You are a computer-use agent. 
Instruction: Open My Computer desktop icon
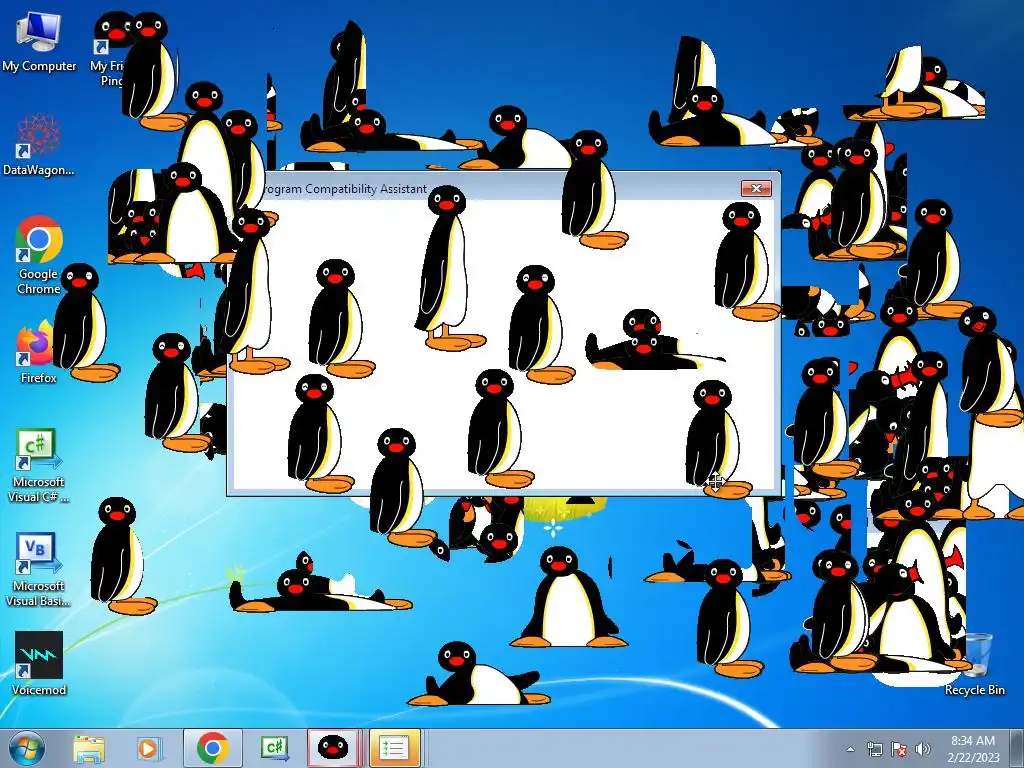(39, 40)
